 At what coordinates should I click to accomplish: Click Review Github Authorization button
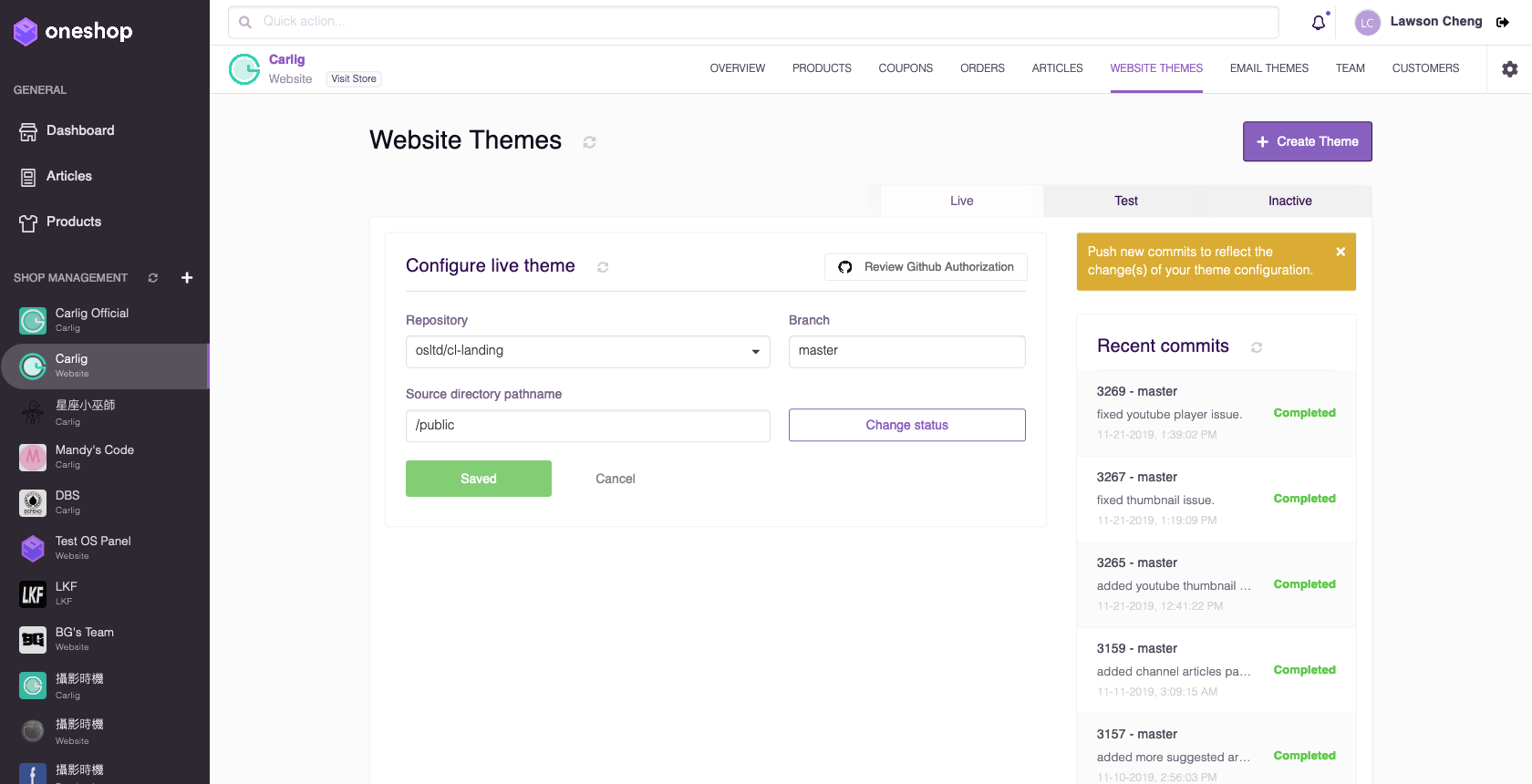926,267
